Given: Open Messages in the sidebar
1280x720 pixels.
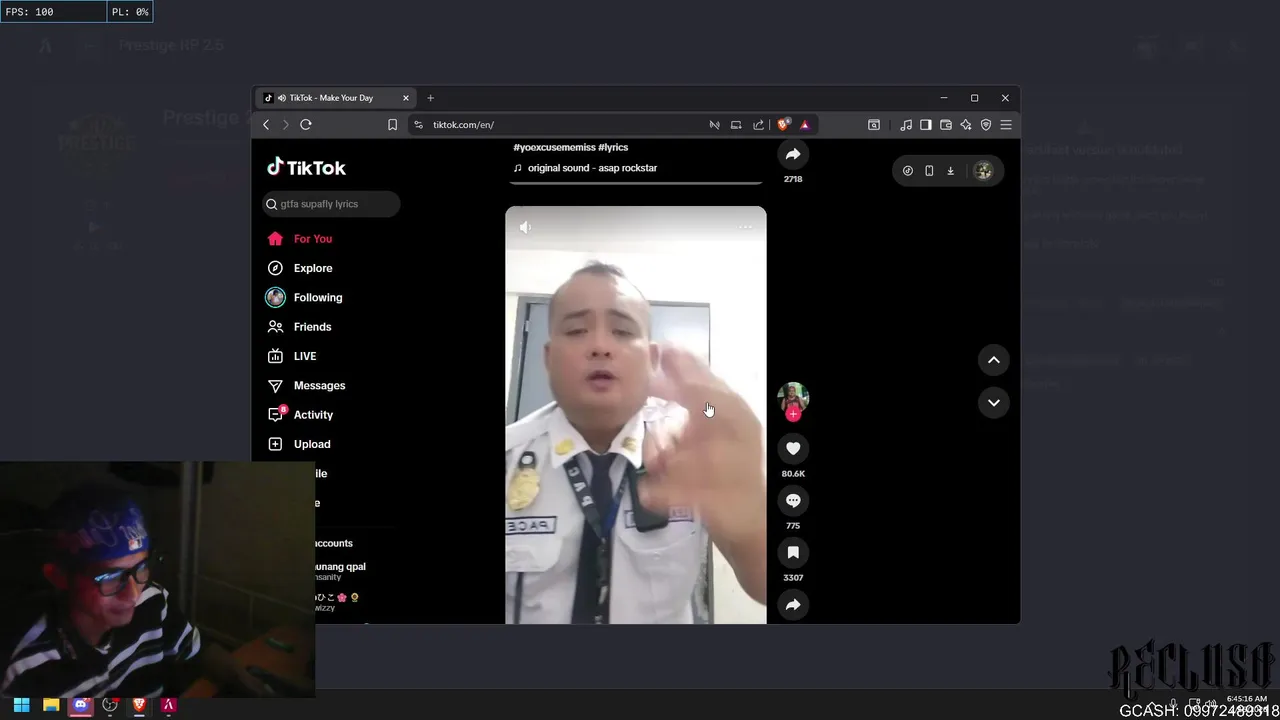Looking at the screenshot, I should 306,385.
